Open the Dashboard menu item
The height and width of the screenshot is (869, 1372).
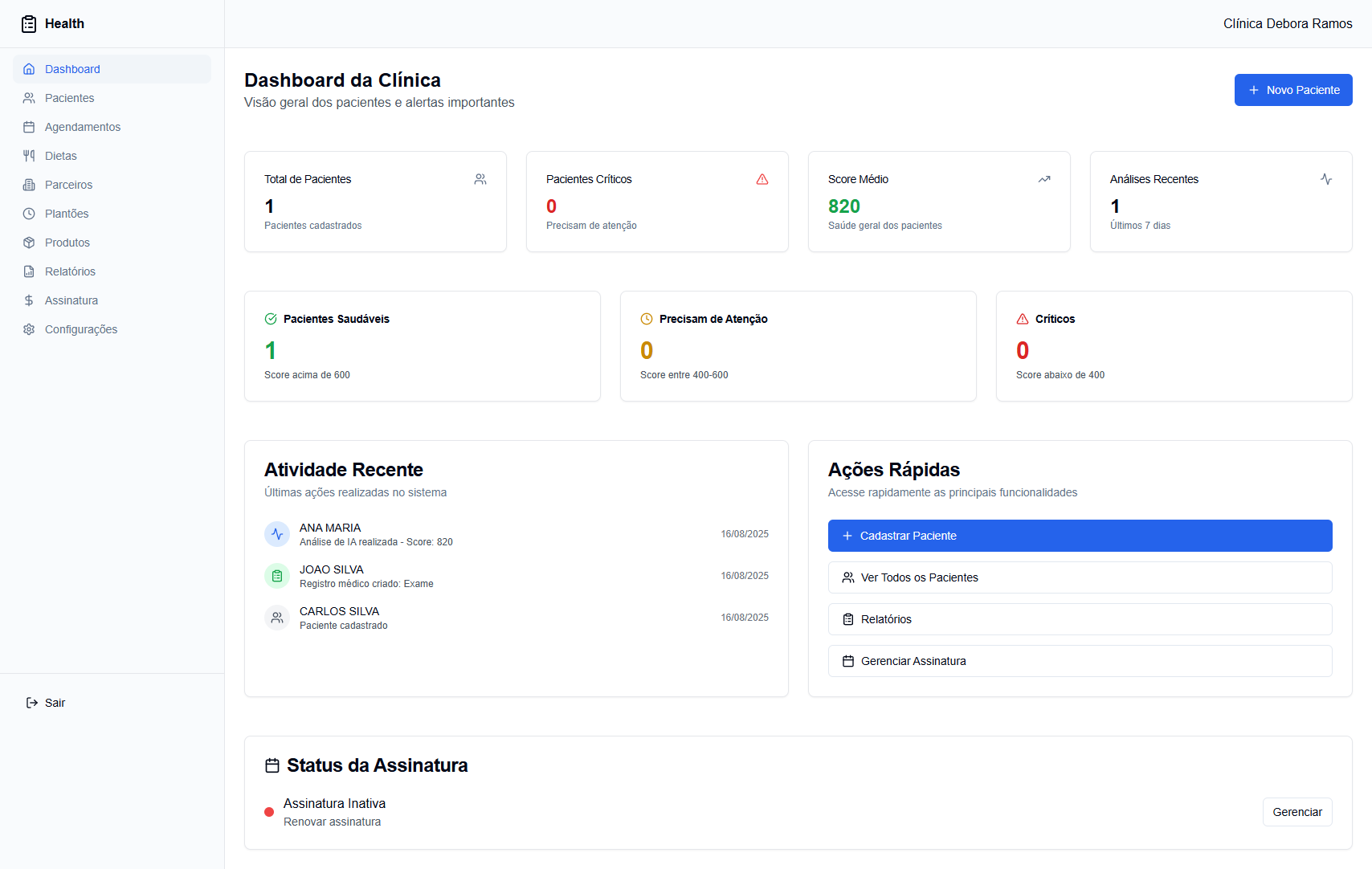[112, 69]
